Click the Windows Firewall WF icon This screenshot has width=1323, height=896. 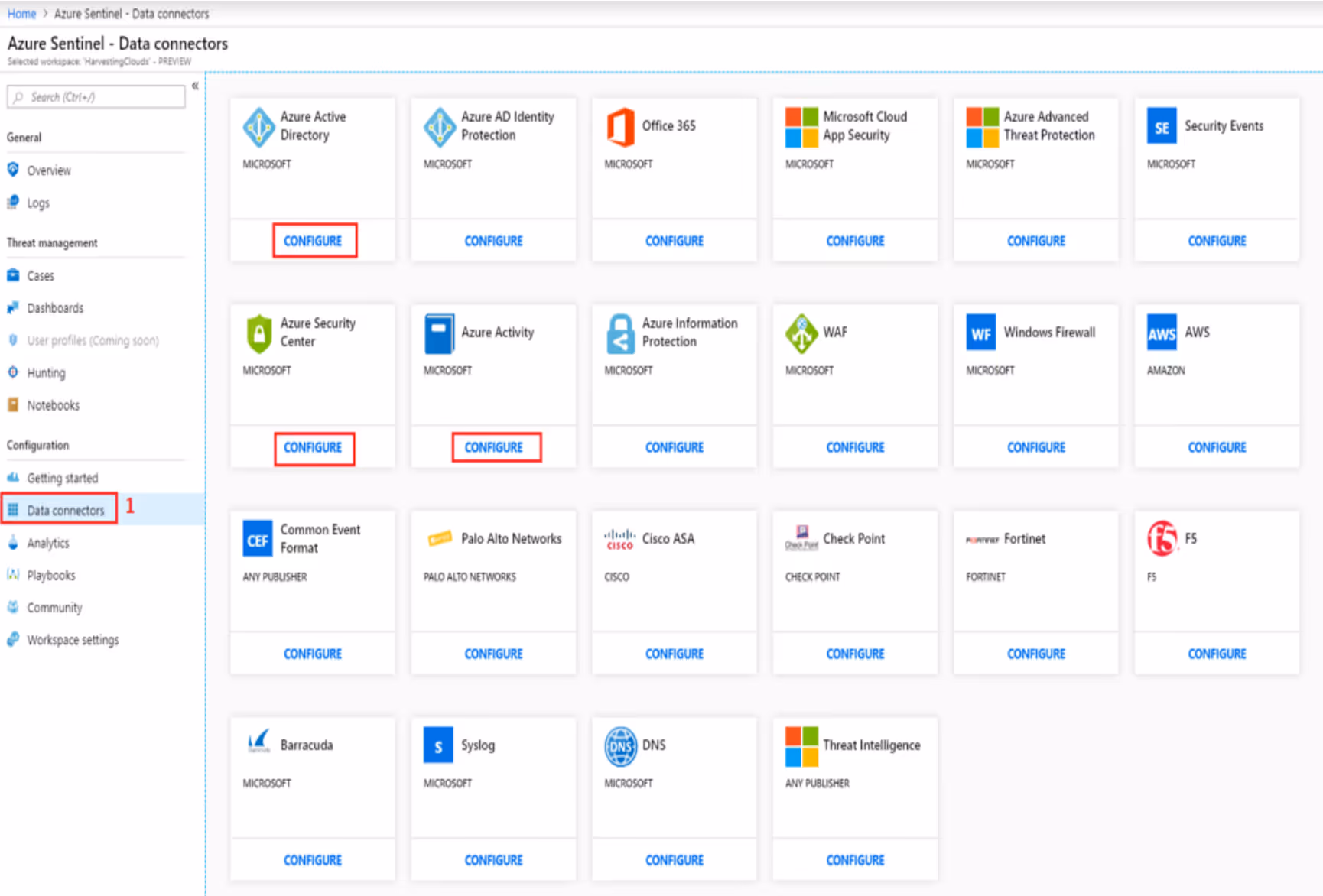click(x=981, y=333)
